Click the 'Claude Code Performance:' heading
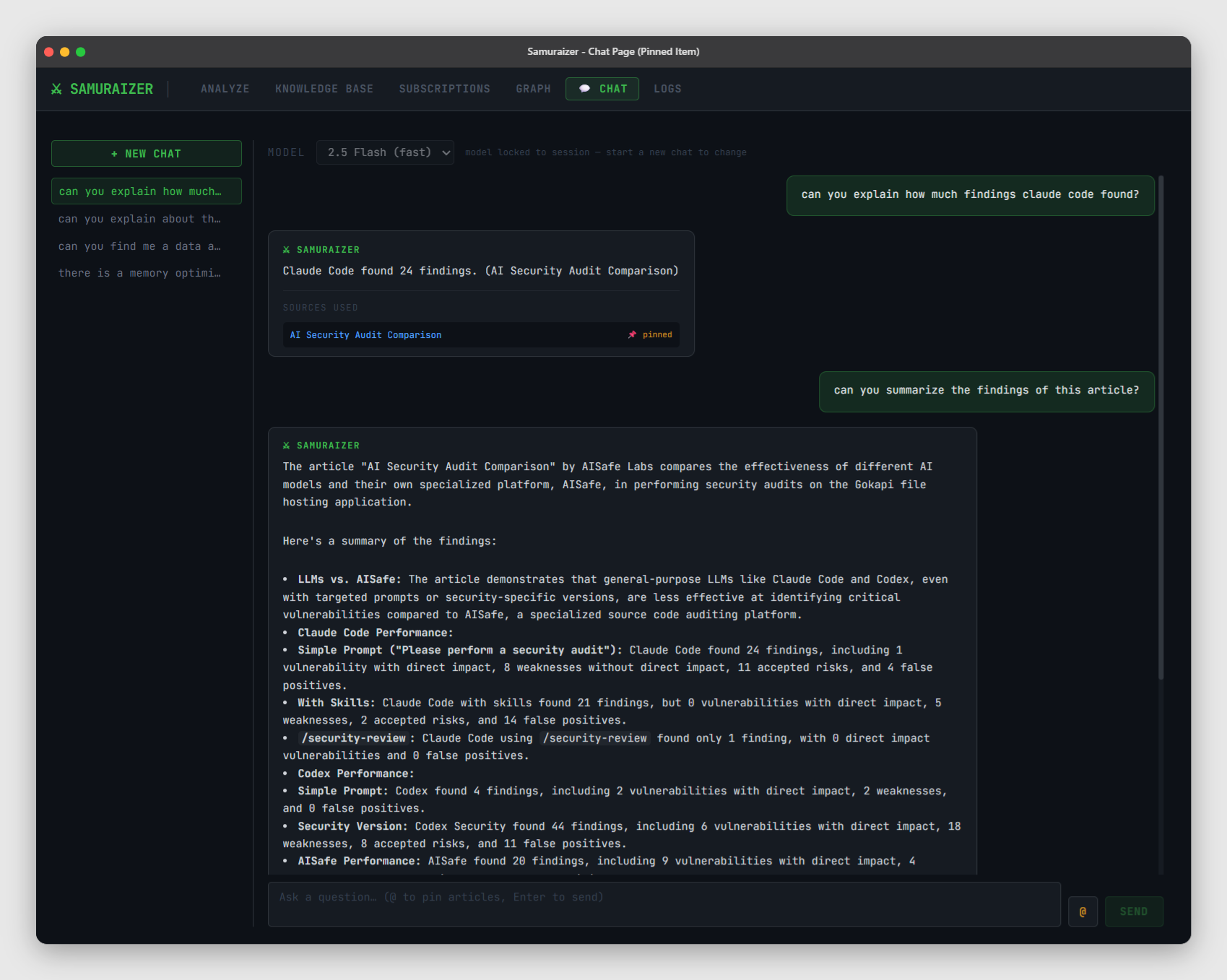 [x=376, y=633]
